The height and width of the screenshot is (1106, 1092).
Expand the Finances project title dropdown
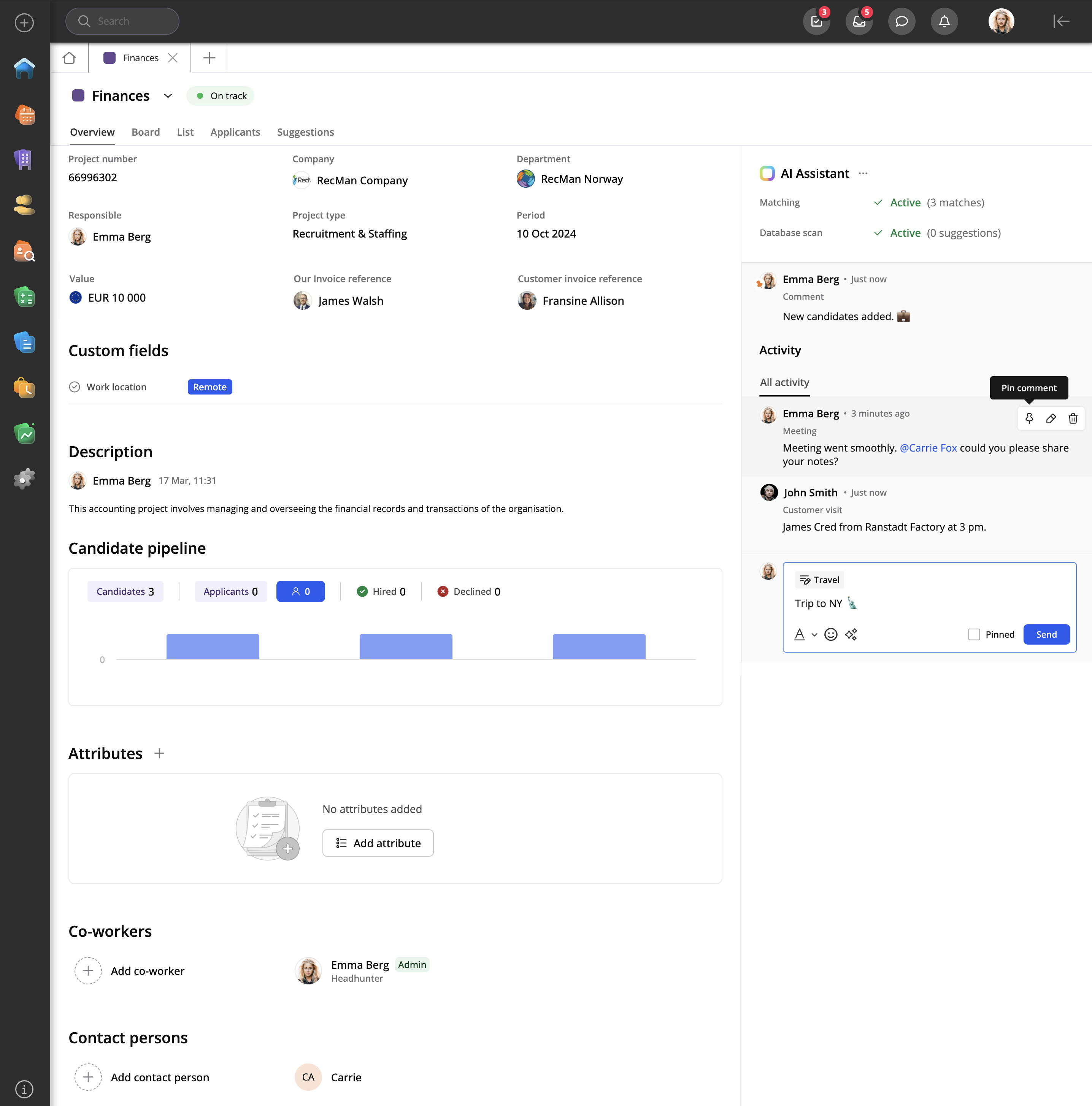pyautogui.click(x=168, y=96)
